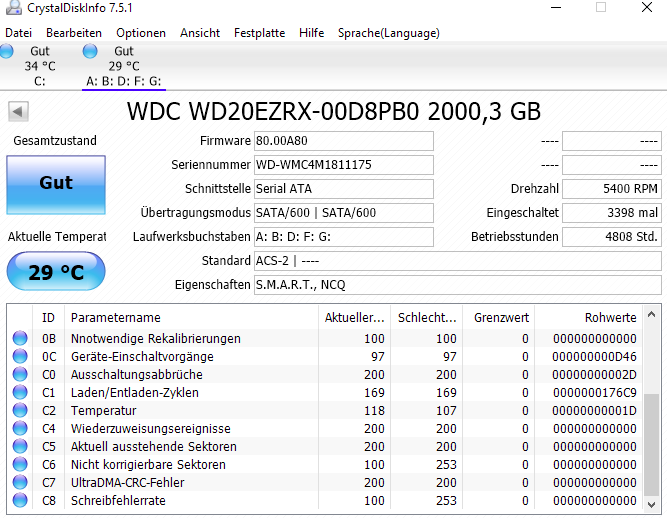The height and width of the screenshot is (518, 667).
Task: Click status orb for Schreibfehlerrate row
Action: [20, 500]
